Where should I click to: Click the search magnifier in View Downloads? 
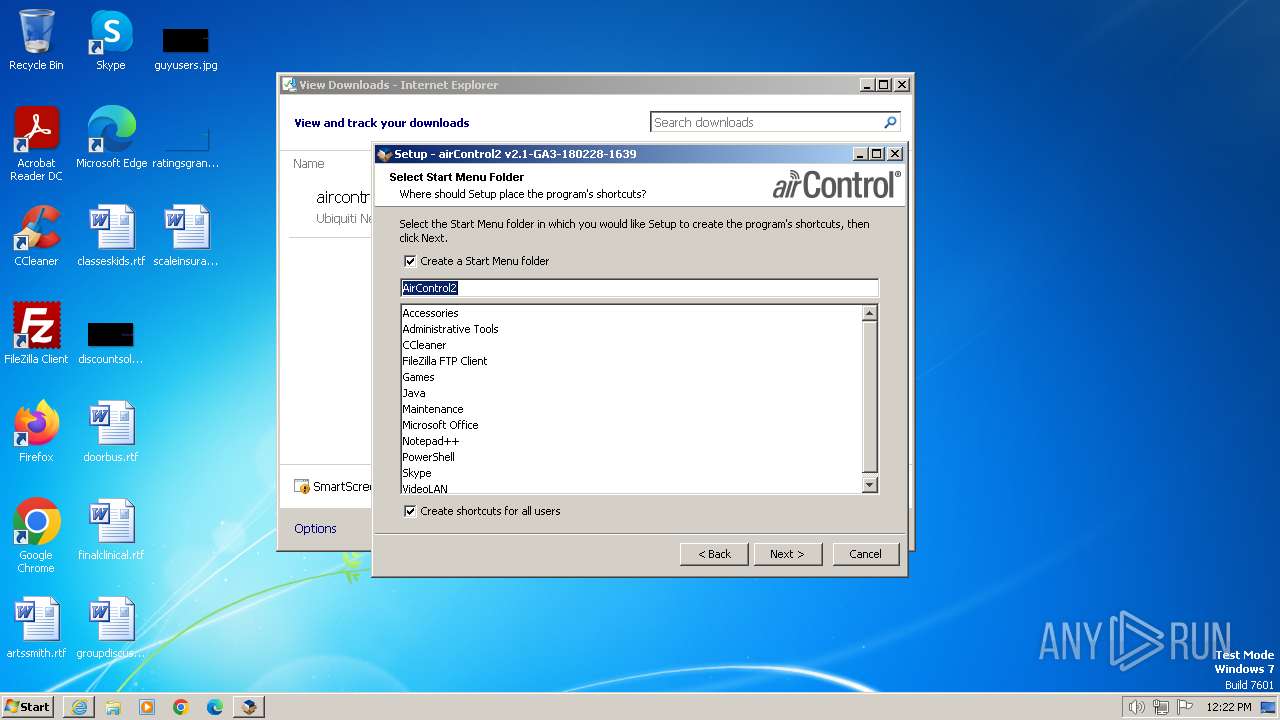click(890, 122)
